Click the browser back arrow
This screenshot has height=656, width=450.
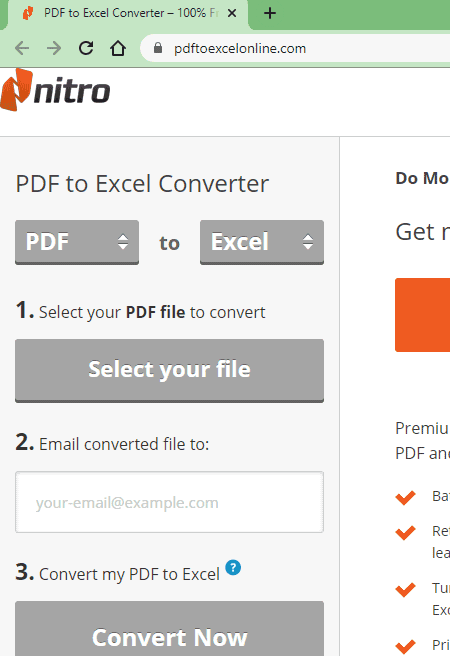click(22, 49)
